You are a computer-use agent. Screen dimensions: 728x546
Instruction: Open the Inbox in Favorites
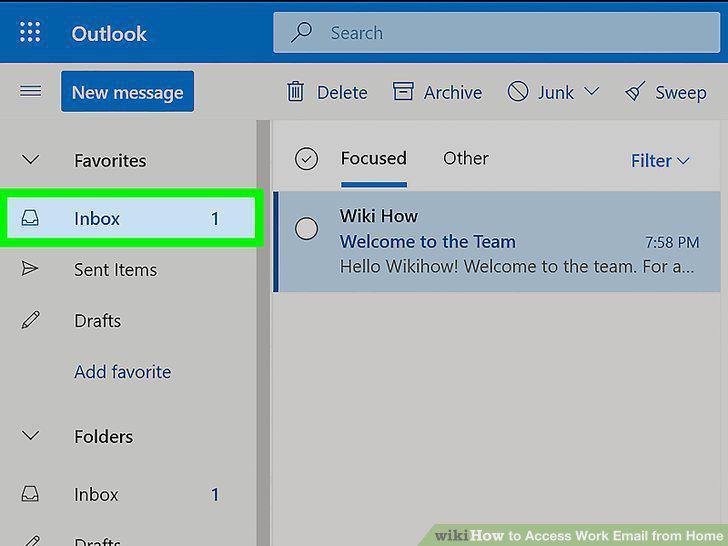click(x=131, y=218)
